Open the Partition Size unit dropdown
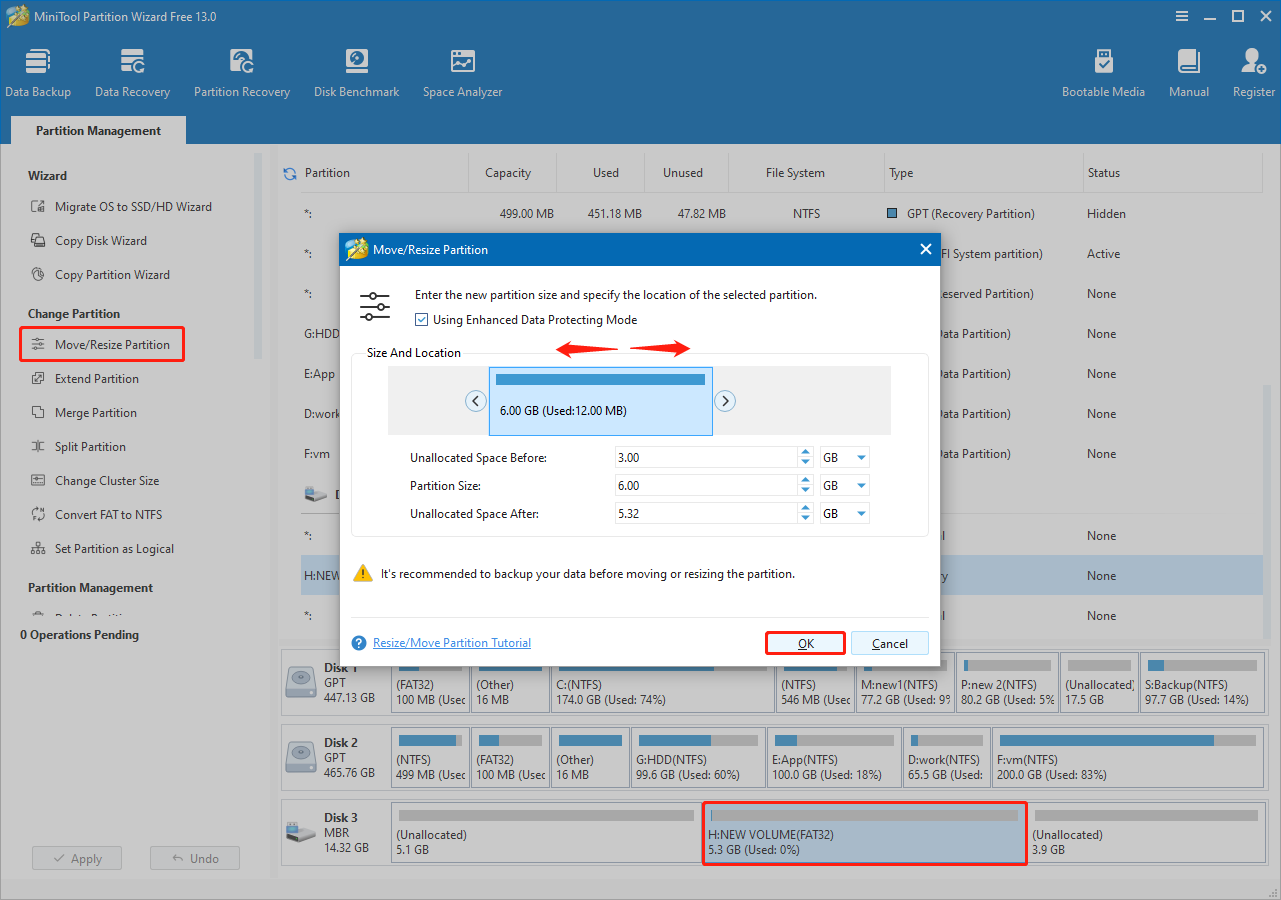This screenshot has height=900, width=1281. click(x=861, y=485)
